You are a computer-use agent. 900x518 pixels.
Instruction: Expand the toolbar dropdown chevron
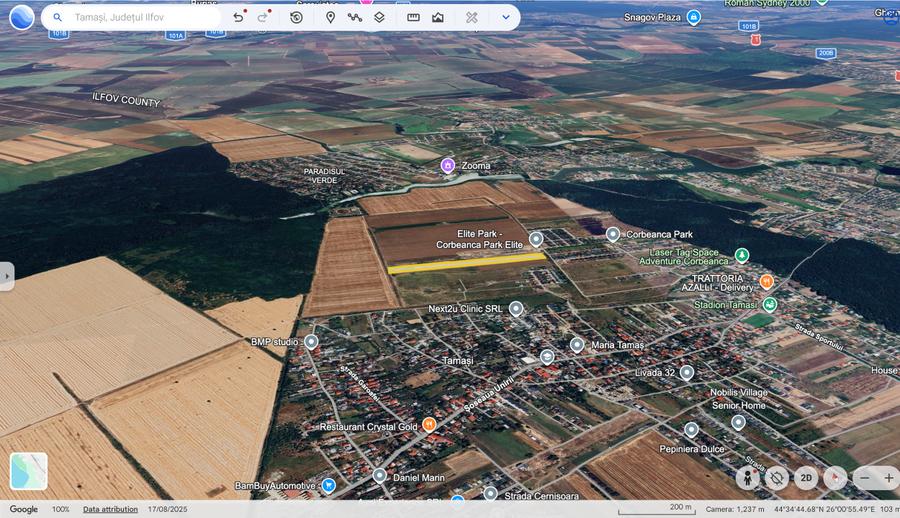(505, 17)
